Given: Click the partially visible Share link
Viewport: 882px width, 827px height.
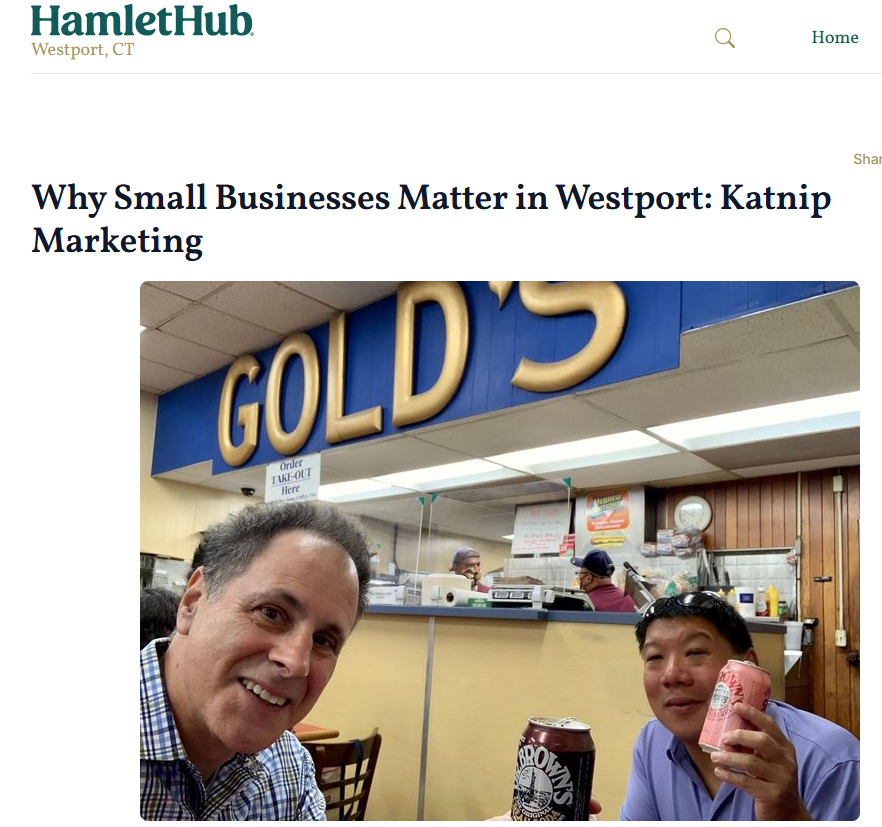Looking at the screenshot, I should [867, 159].
